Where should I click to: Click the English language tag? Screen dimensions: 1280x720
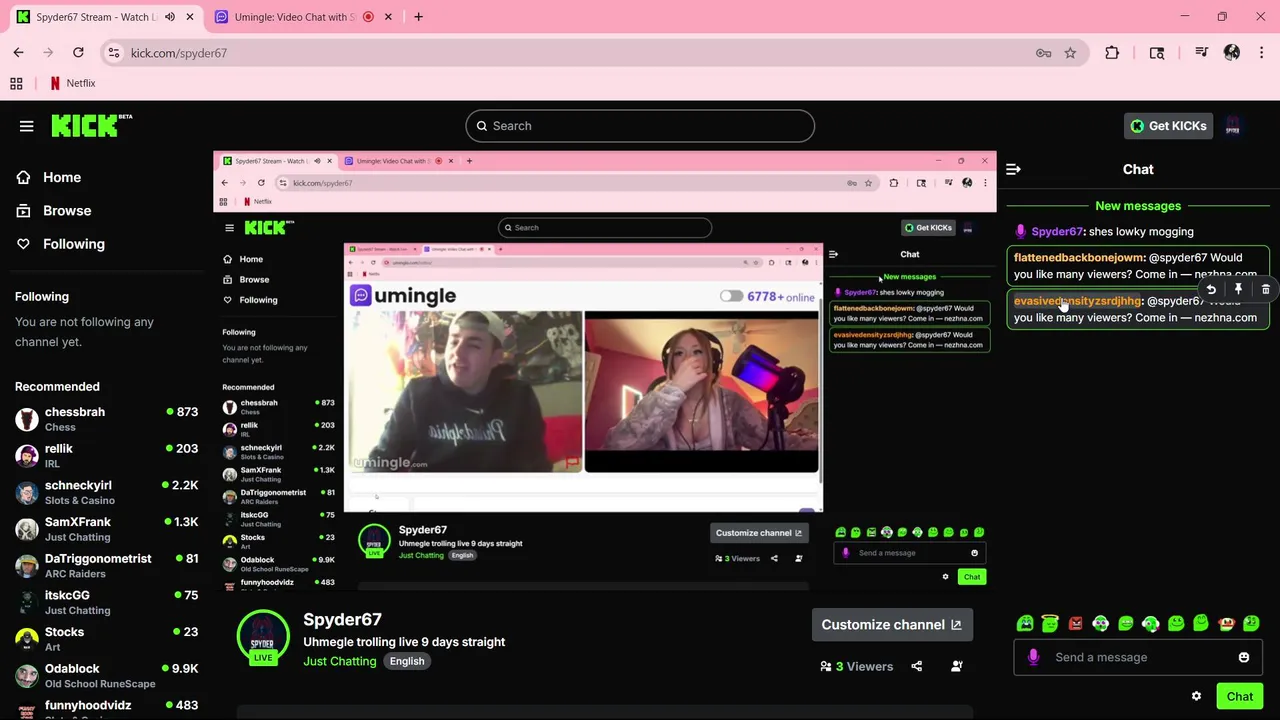point(407,661)
